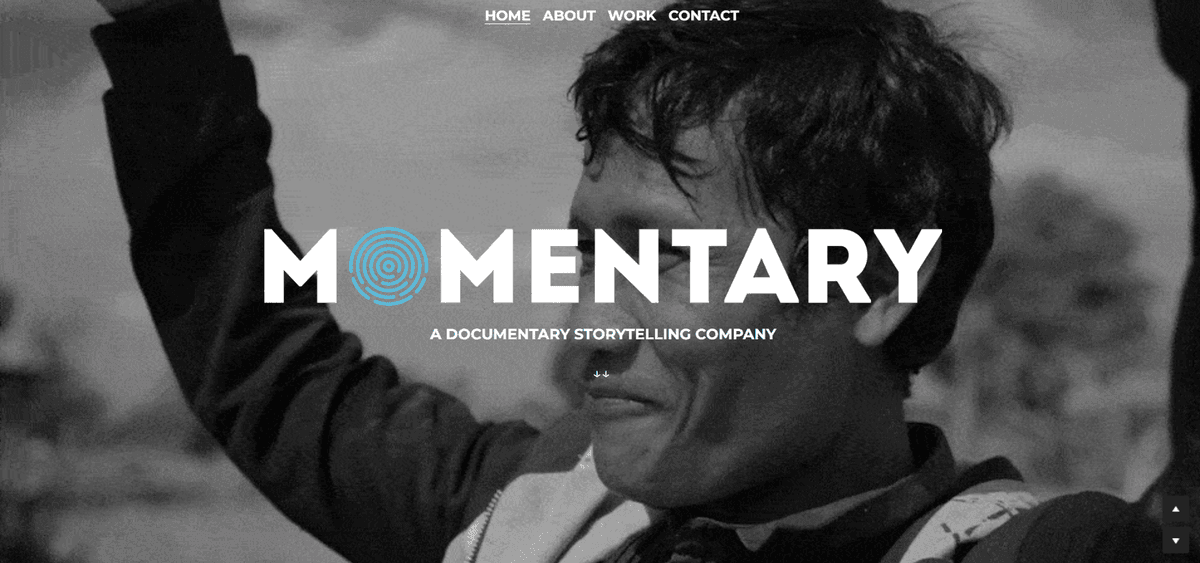Click 'A Documentary Storytelling Company' tagline
The width and height of the screenshot is (1200, 563).
[x=603, y=333]
